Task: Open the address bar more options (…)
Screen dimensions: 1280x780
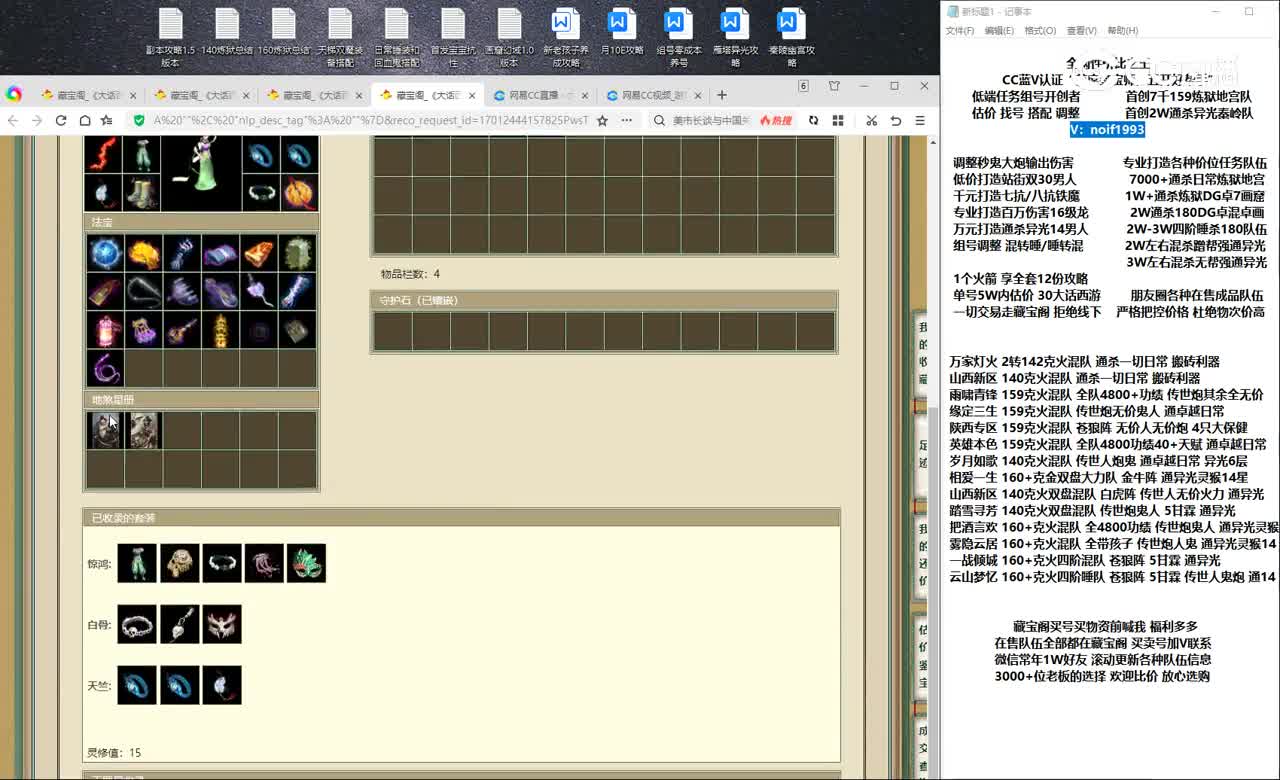Action: [627, 120]
